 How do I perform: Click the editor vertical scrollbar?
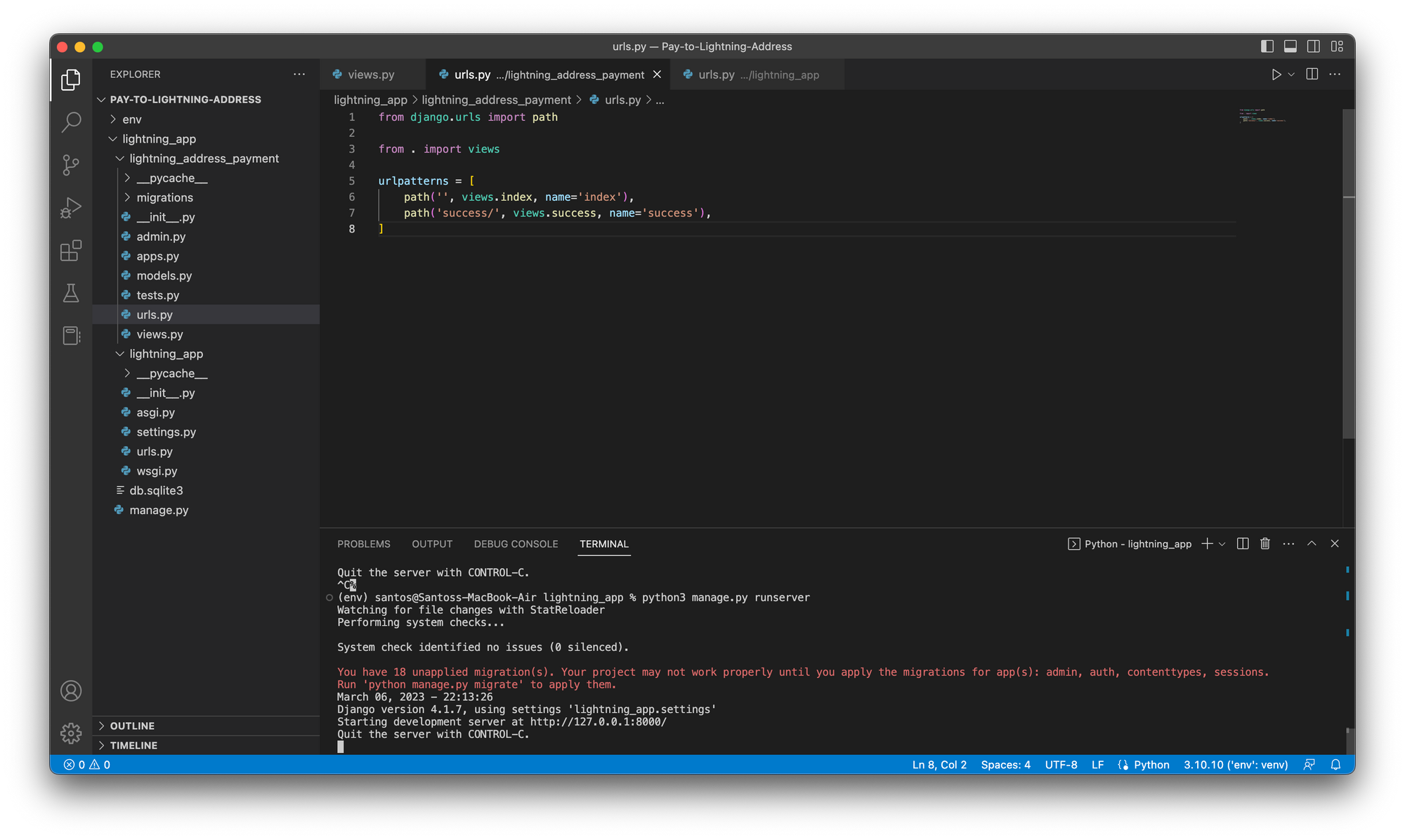pos(1348,274)
